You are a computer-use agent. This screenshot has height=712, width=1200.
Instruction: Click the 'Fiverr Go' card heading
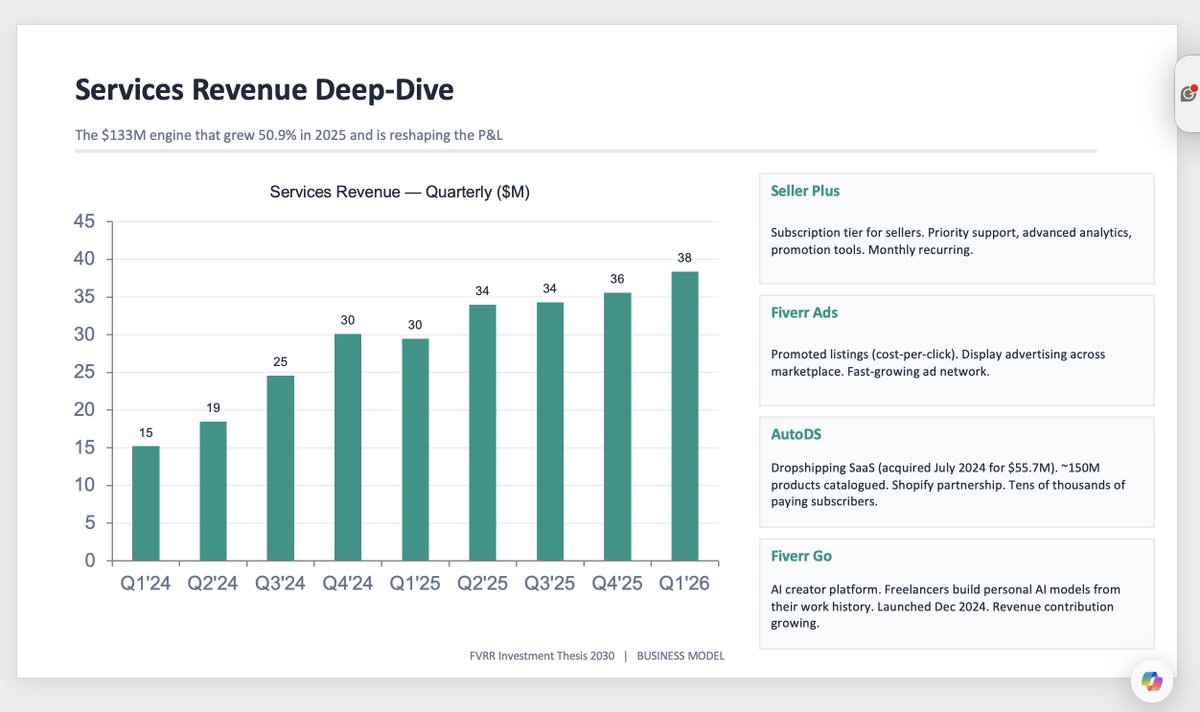click(801, 556)
